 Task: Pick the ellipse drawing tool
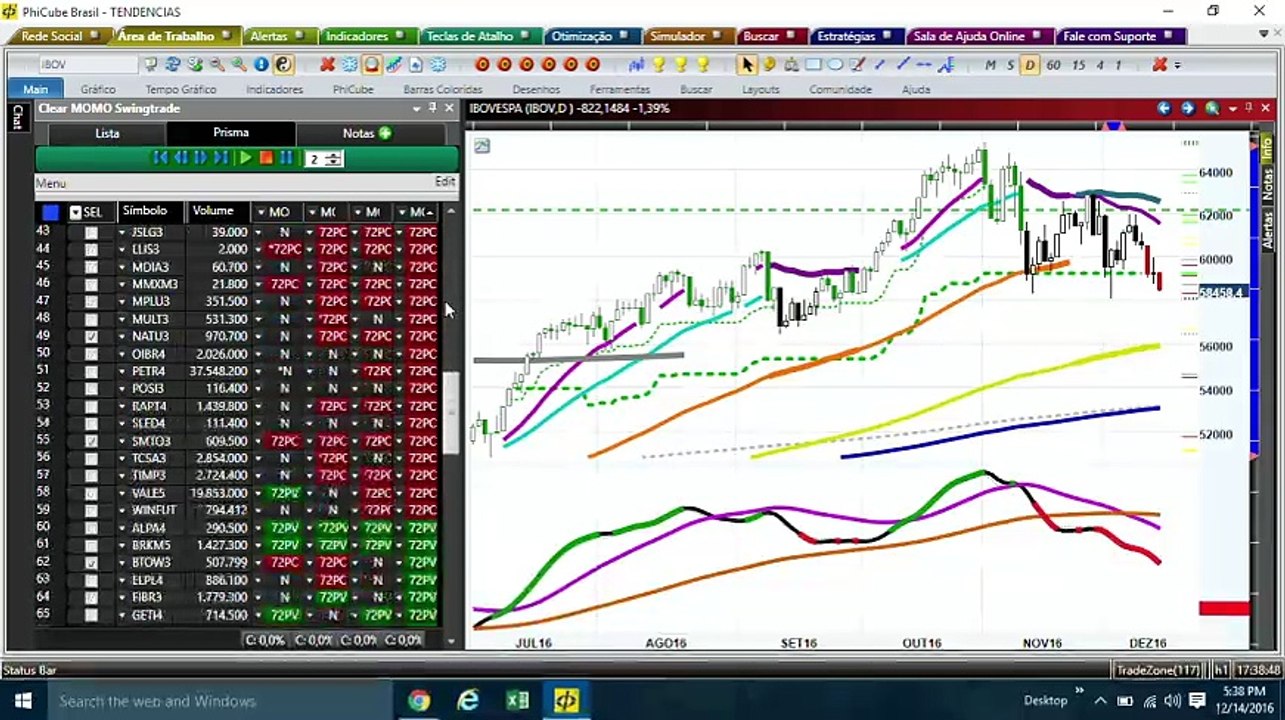(835, 65)
